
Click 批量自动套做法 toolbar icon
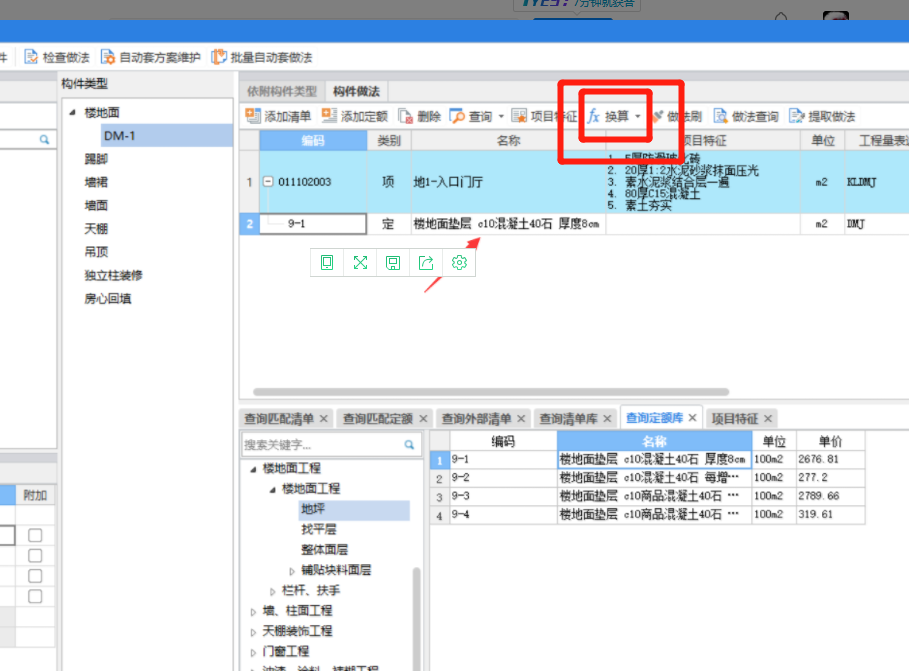click(219, 57)
